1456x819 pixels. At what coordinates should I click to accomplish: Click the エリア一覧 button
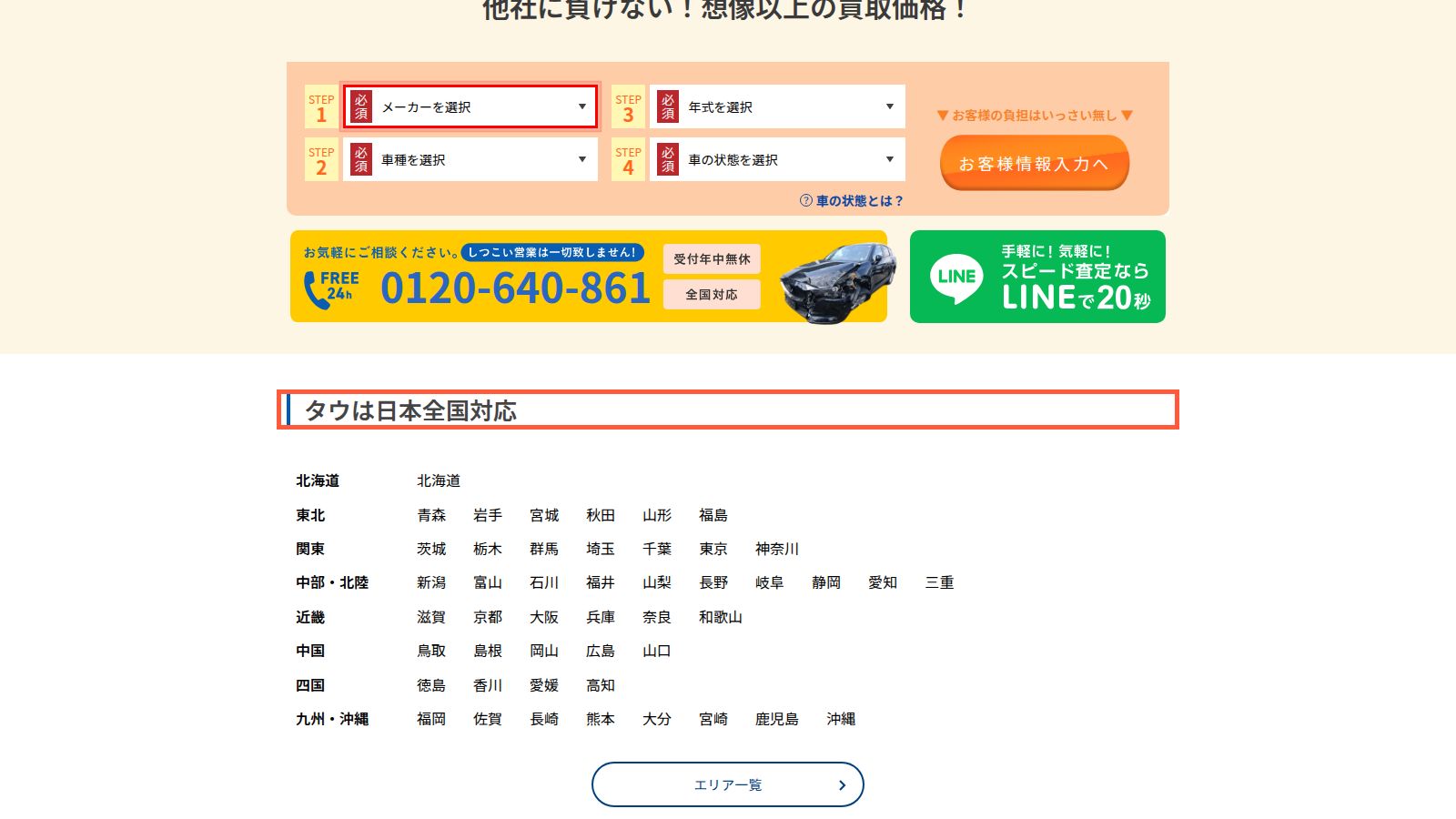(728, 784)
